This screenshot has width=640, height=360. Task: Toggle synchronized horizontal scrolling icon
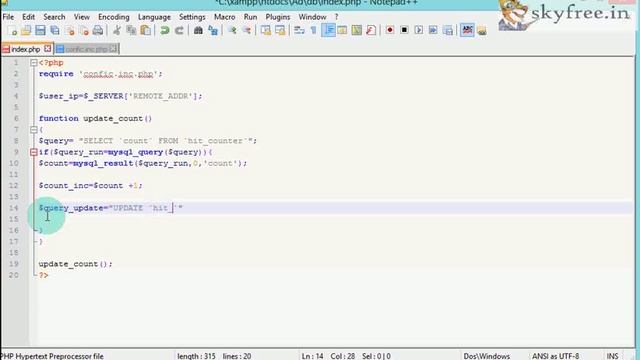tap(280, 31)
